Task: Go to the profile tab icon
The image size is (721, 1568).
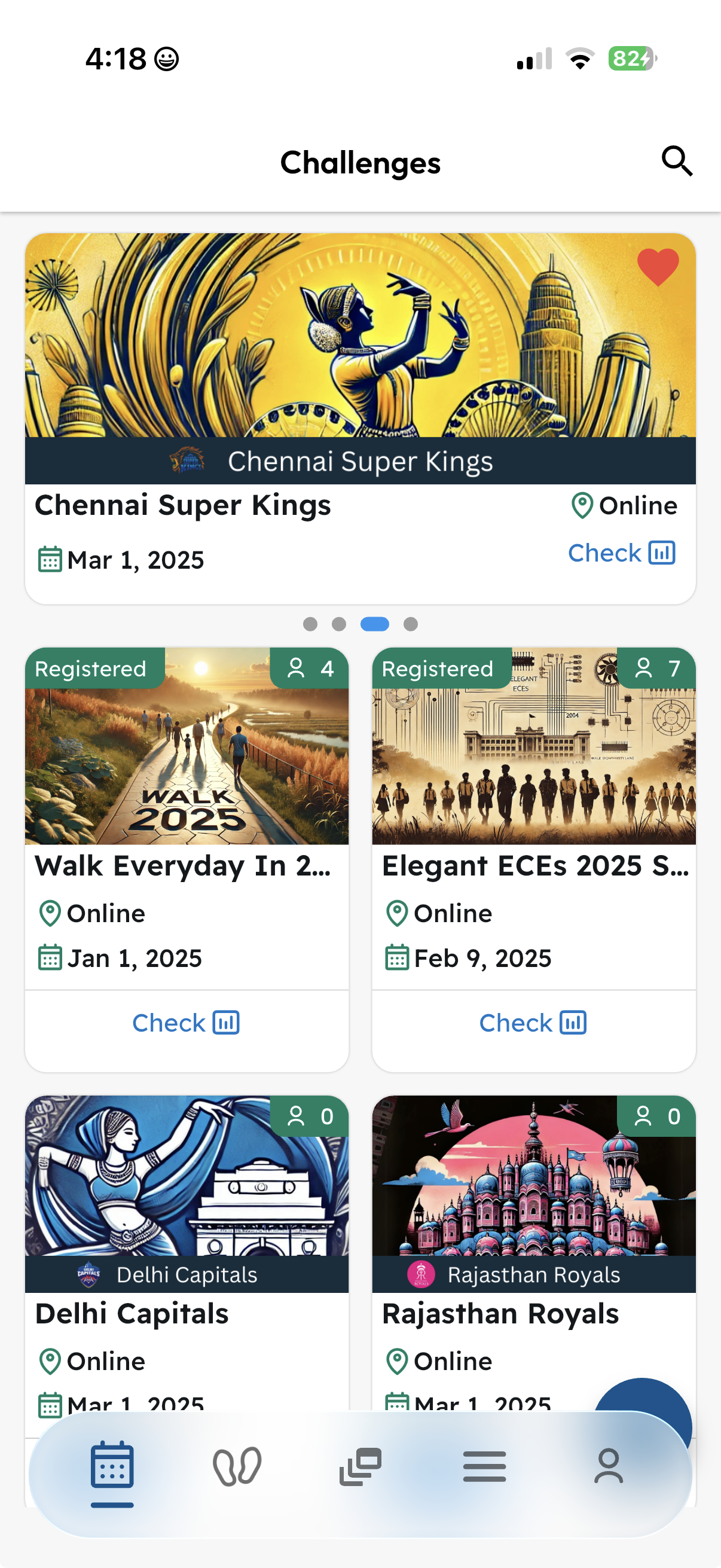Action: pos(609,1466)
